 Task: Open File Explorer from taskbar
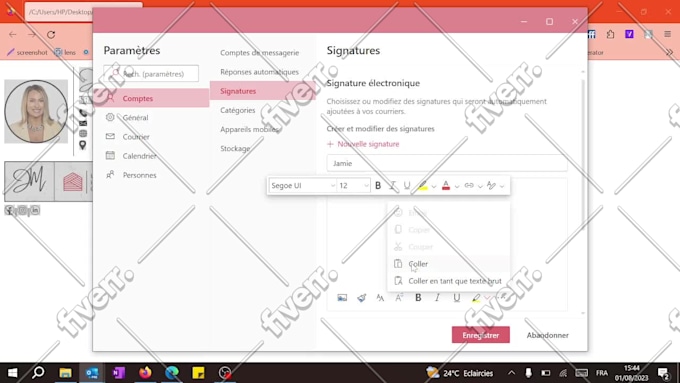[x=65, y=373]
